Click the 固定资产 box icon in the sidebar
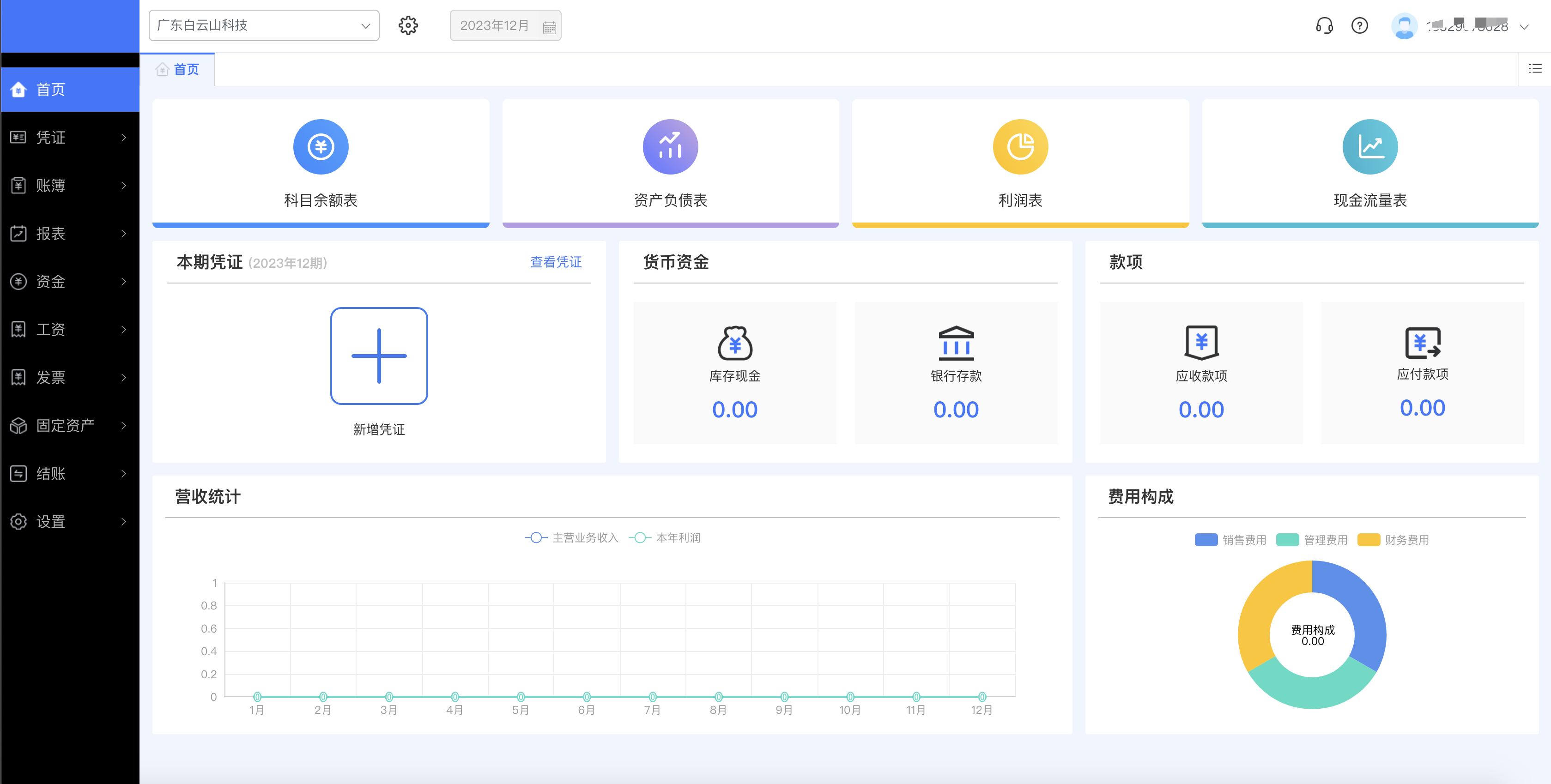The image size is (1551, 784). [18, 425]
